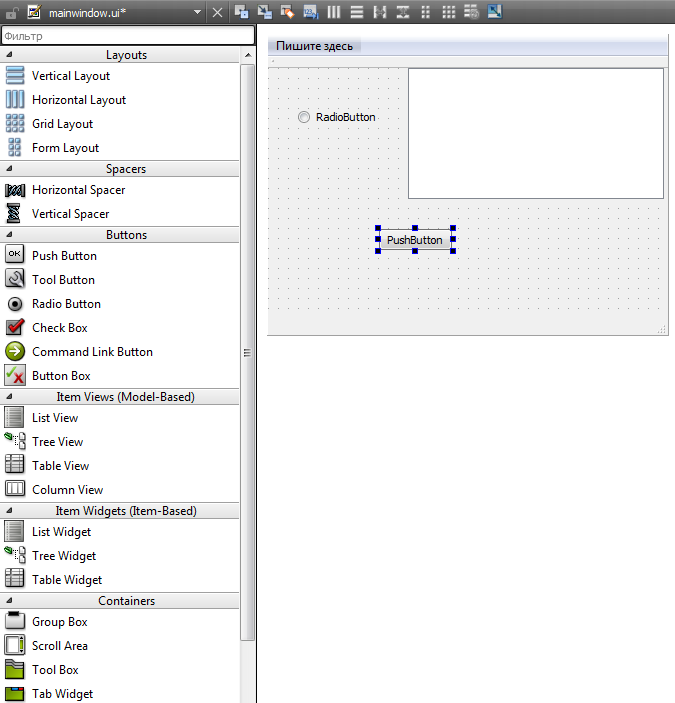Click the Пишите здесь menu placeholder

[x=314, y=46]
